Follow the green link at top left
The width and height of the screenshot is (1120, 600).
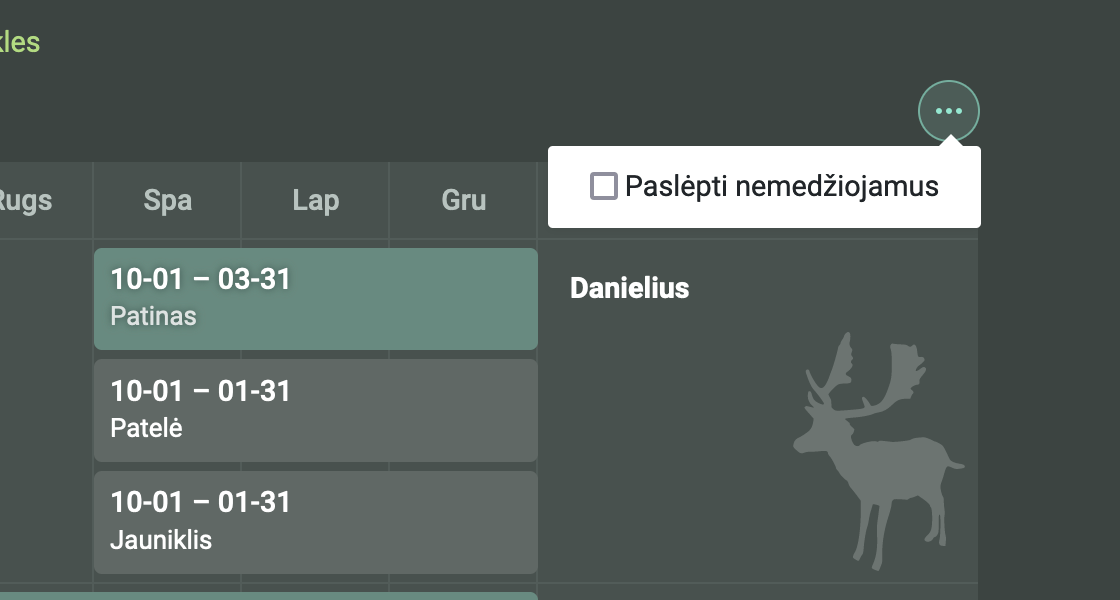coord(20,43)
